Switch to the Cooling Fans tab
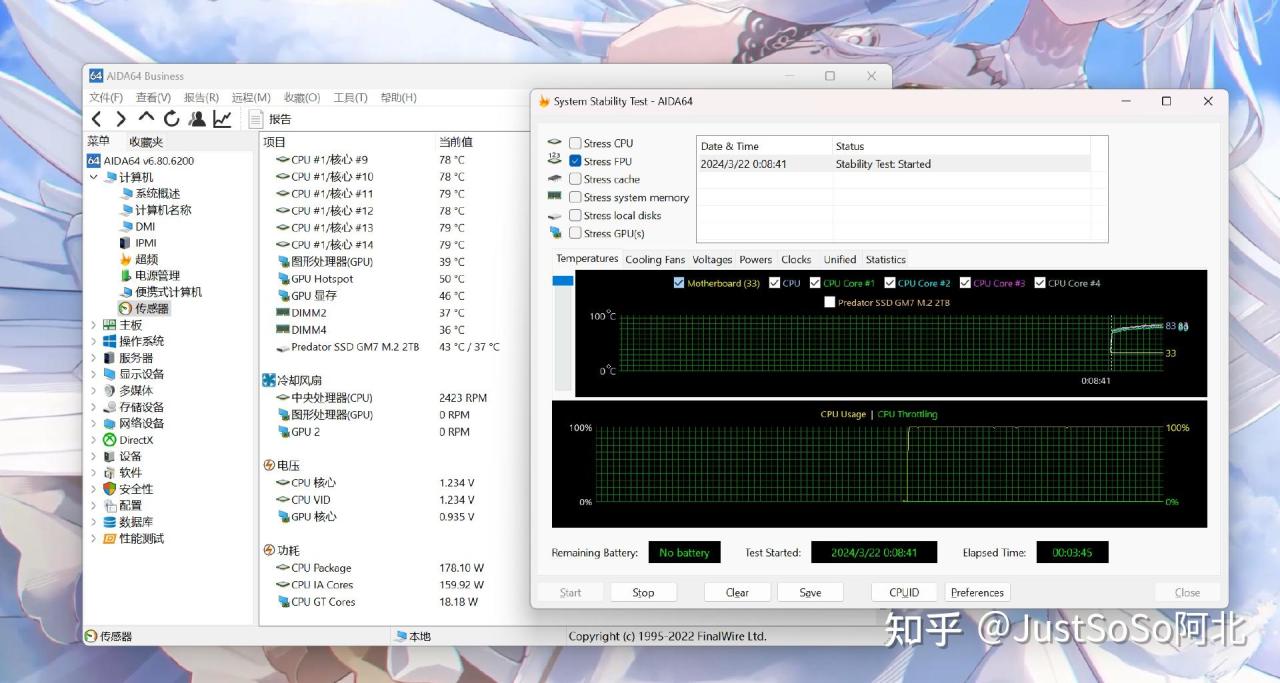 655,260
